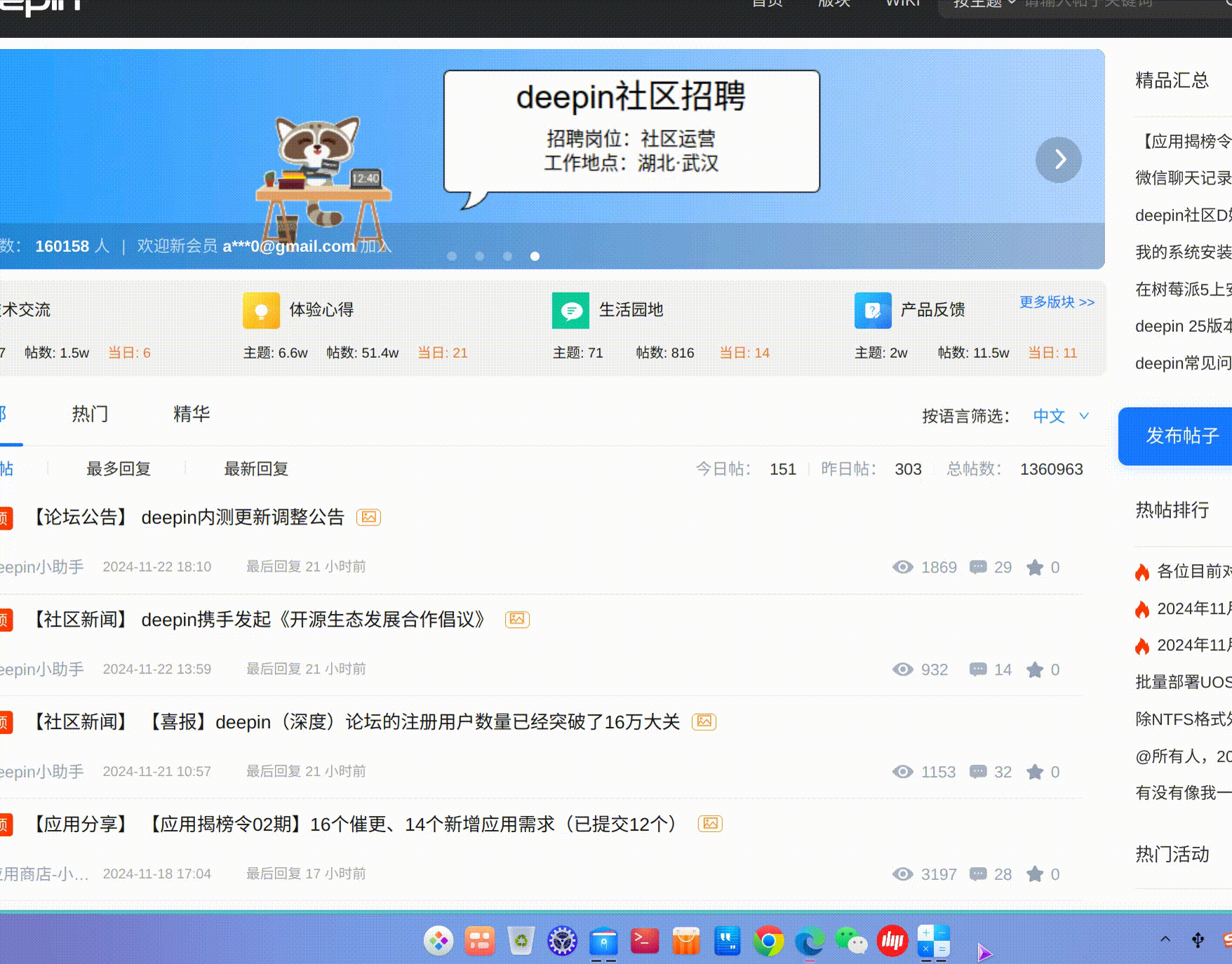
Task: Click the 发布帖子 button
Action: (x=1175, y=436)
